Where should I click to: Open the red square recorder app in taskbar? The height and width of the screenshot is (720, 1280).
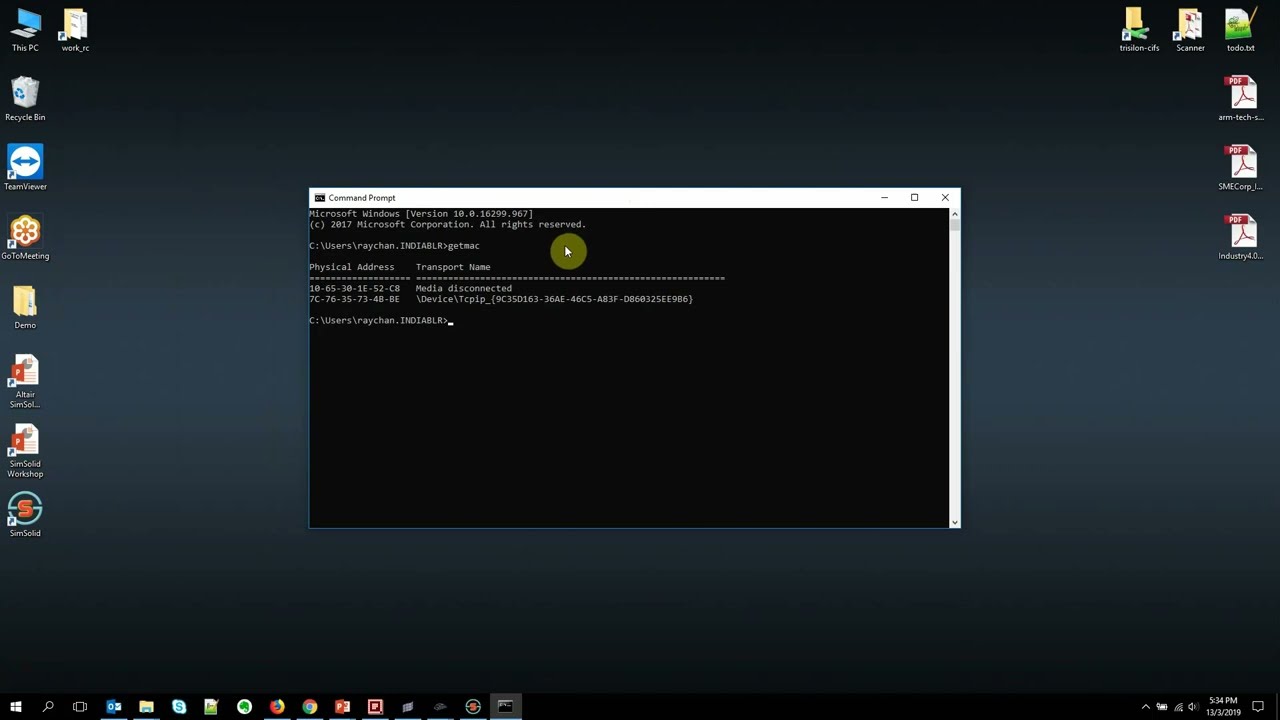click(x=375, y=707)
